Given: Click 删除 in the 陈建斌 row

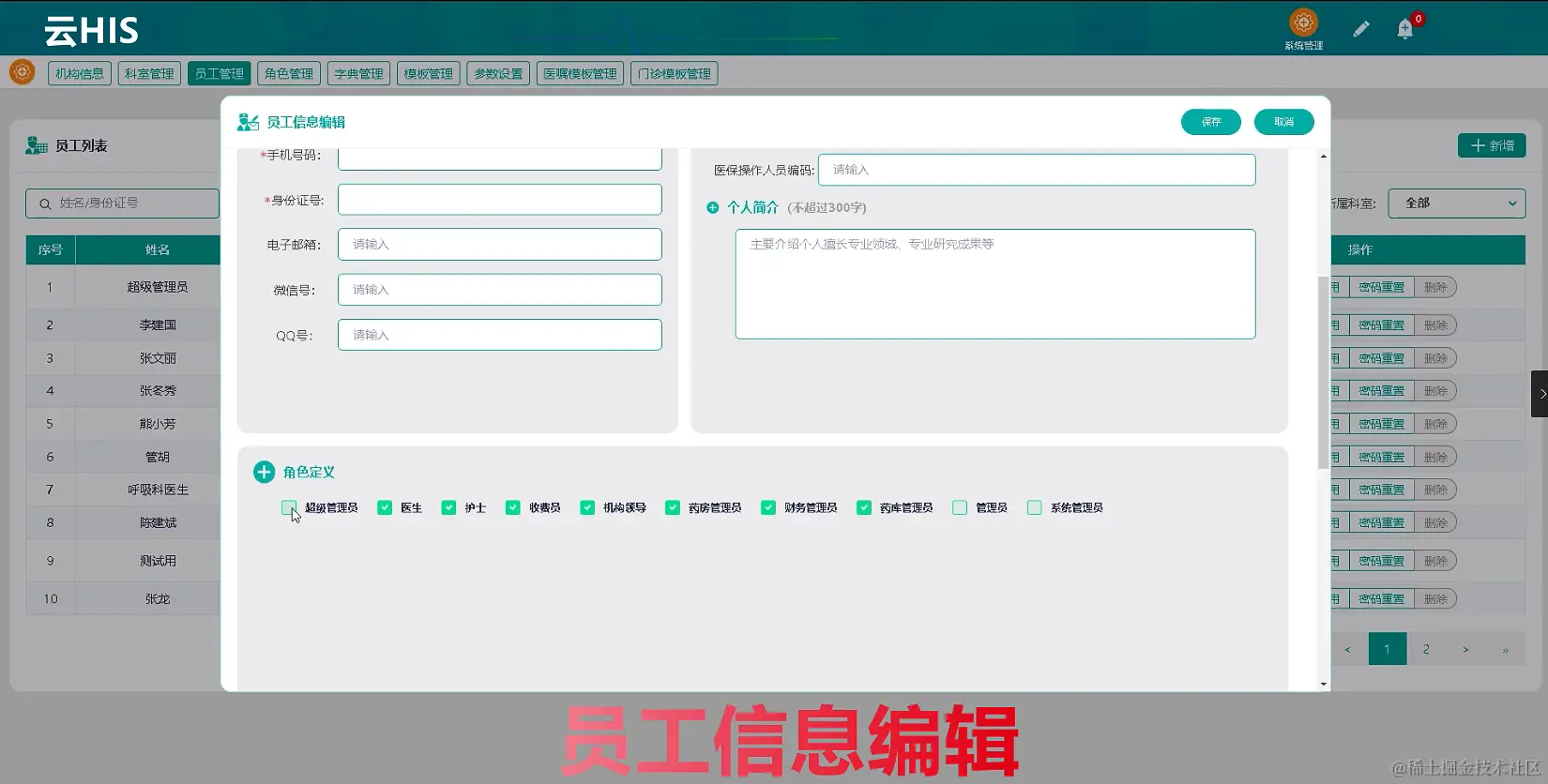Looking at the screenshot, I should (1435, 522).
